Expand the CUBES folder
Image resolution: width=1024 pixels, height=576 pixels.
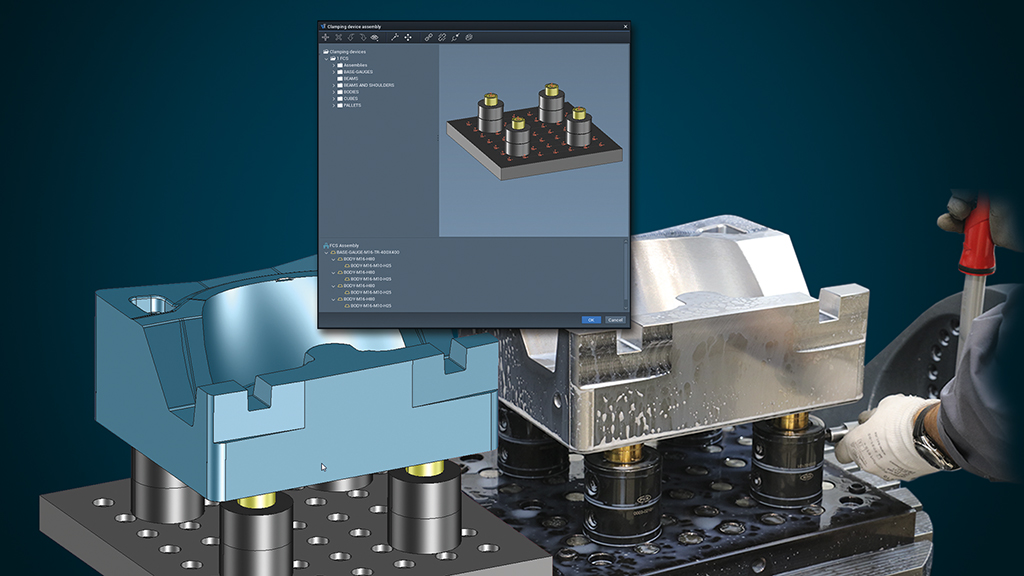334,99
